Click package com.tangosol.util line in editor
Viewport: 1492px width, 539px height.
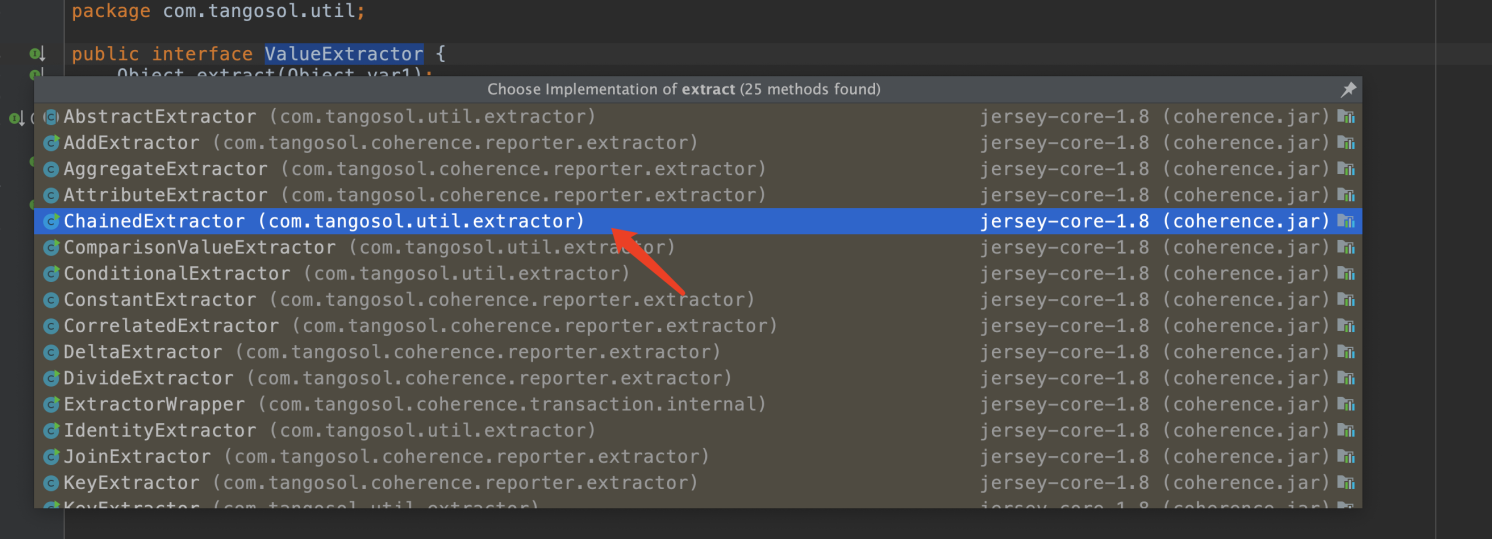coord(218,12)
